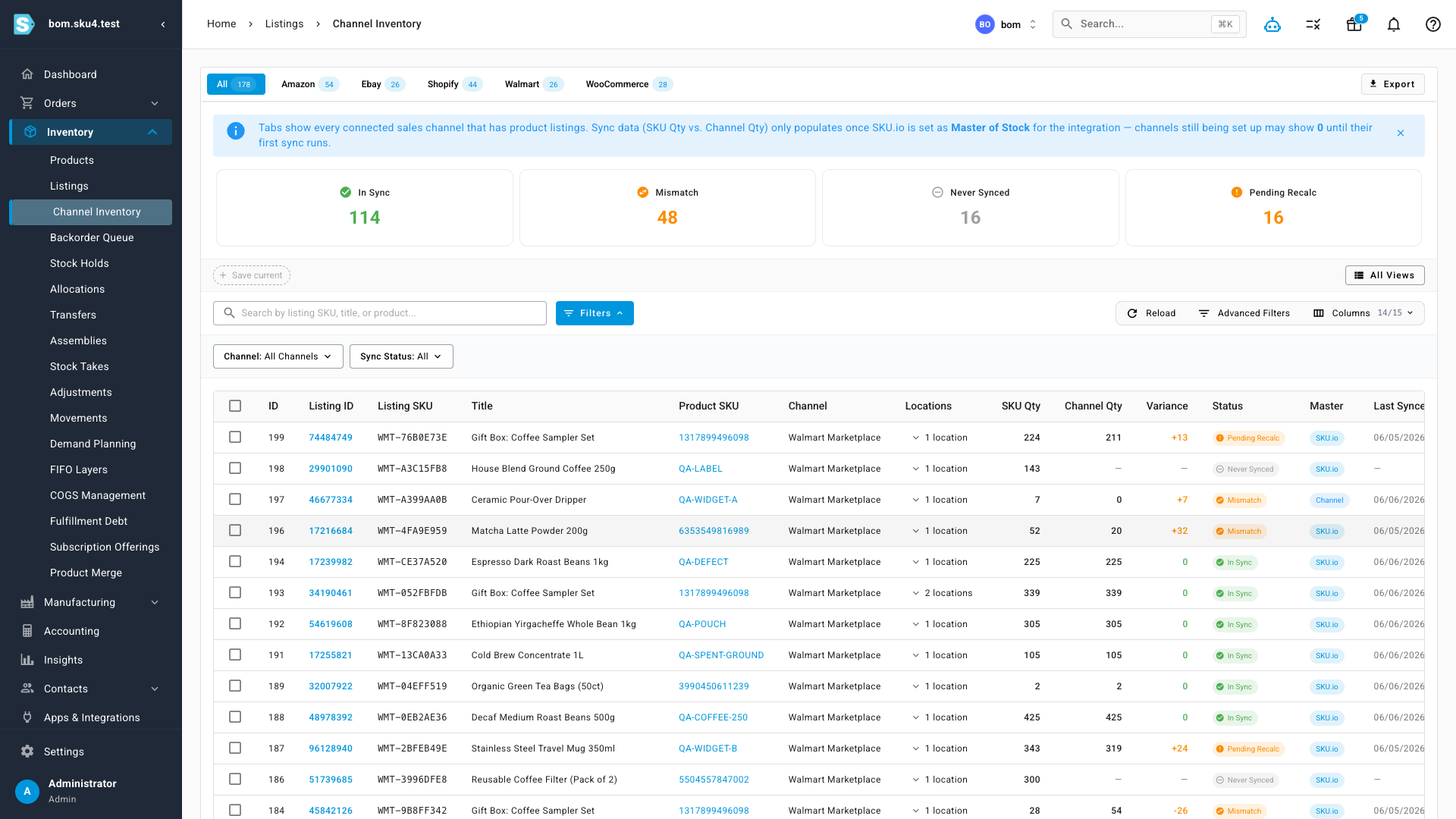1456x819 pixels.
Task: Click the Accounting calculator icon
Action: coord(27,631)
